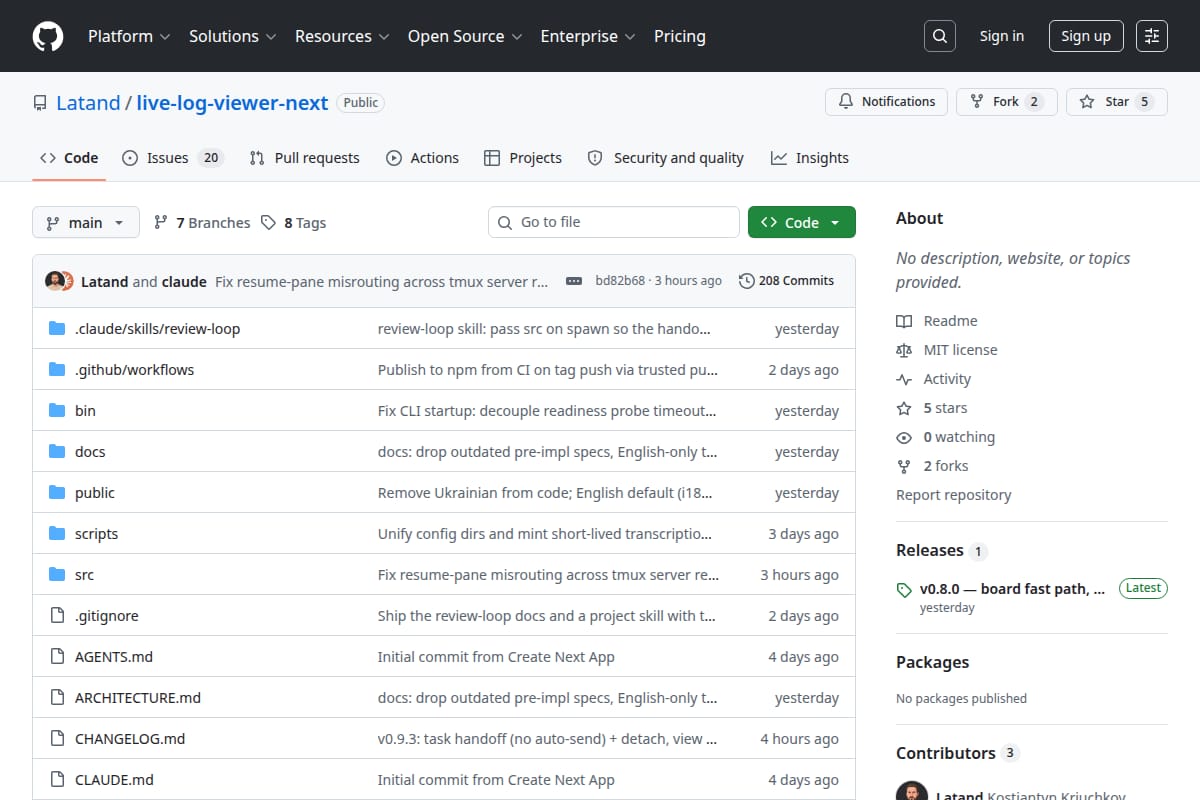Open appearance settings icon next to Sign up
Viewport: 1200px width, 800px height.
(x=1152, y=36)
